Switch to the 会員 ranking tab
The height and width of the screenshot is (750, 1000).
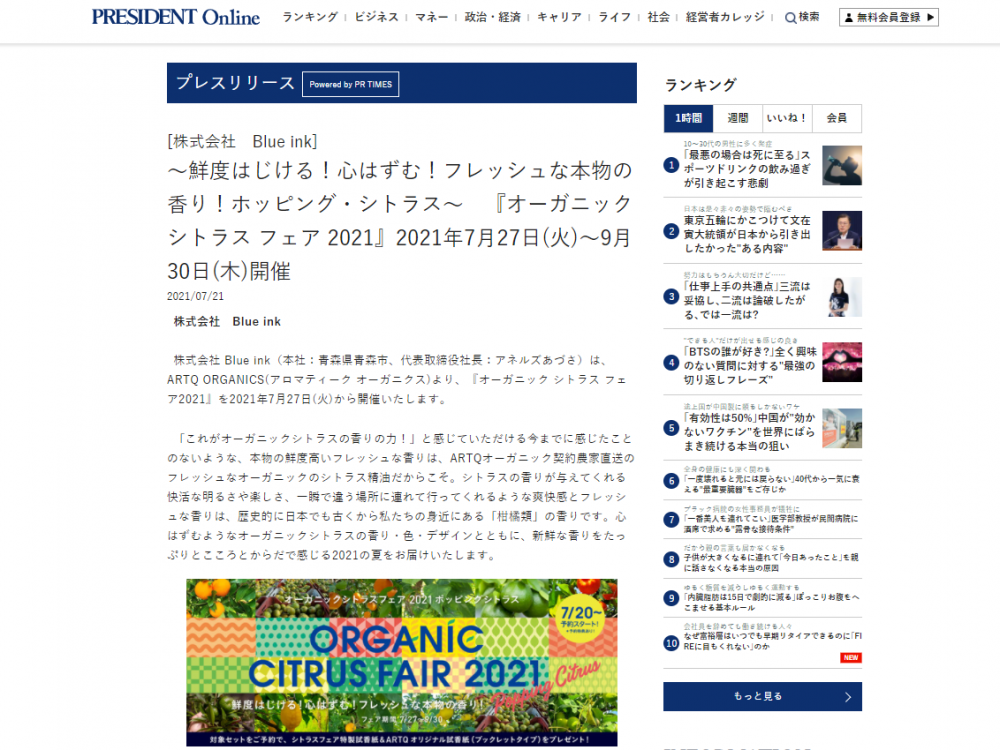click(x=837, y=118)
